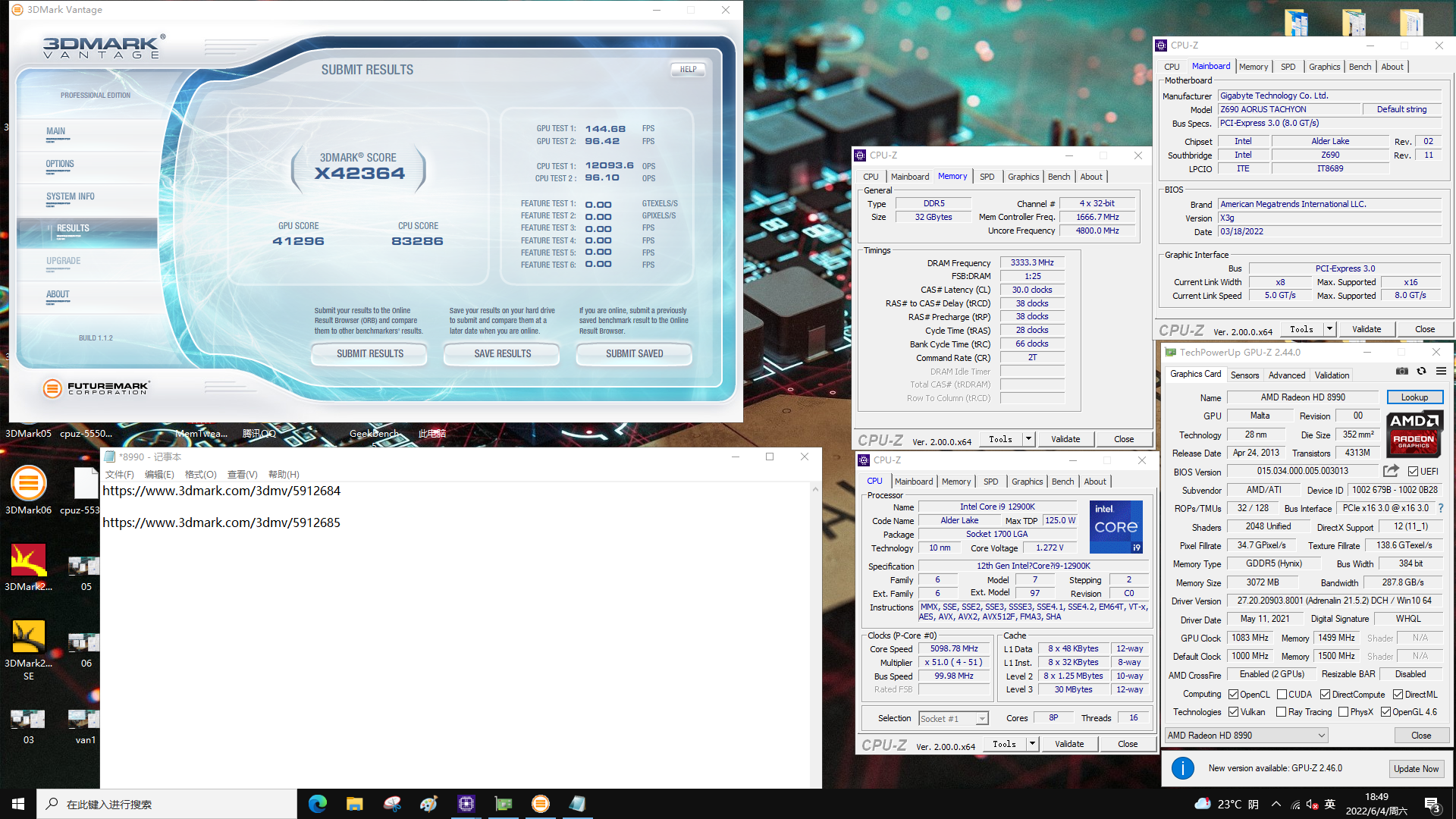Switch to the Sensors tab in GPU-Z

coord(1244,375)
